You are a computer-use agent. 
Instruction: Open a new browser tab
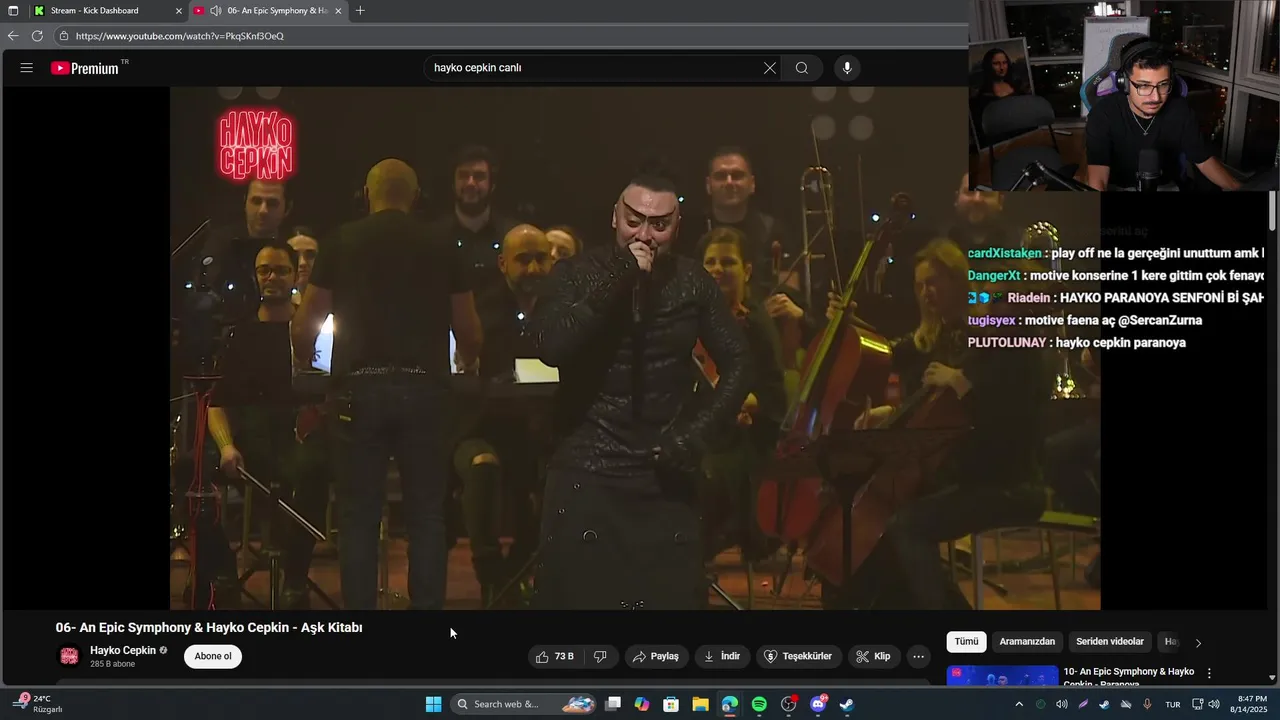360,10
